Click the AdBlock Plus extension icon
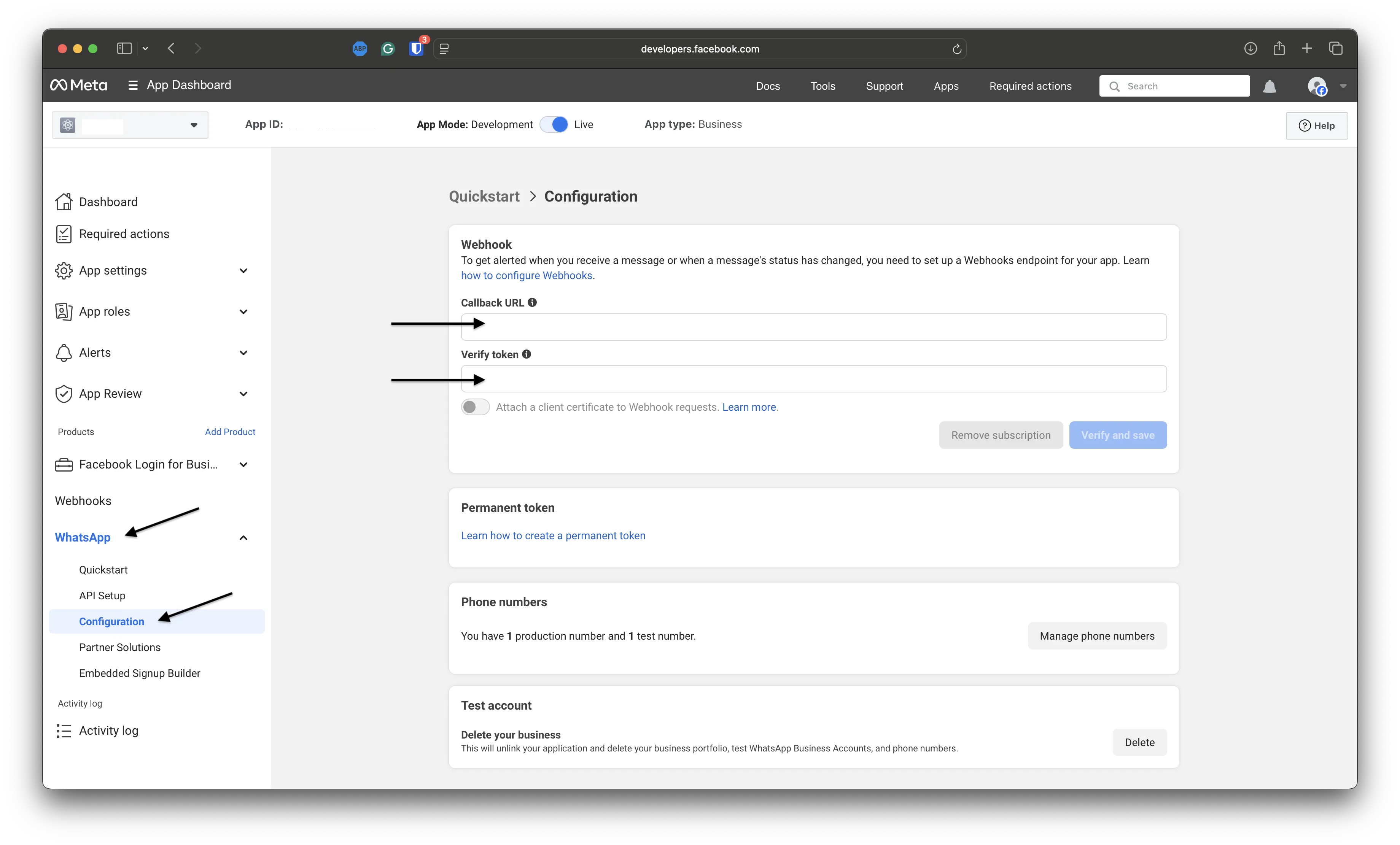The image size is (1400, 845). point(360,49)
